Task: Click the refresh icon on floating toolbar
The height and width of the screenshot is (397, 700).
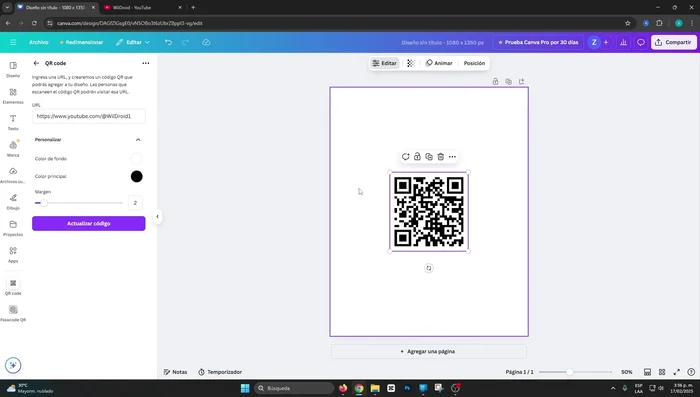Action: pyautogui.click(x=405, y=156)
